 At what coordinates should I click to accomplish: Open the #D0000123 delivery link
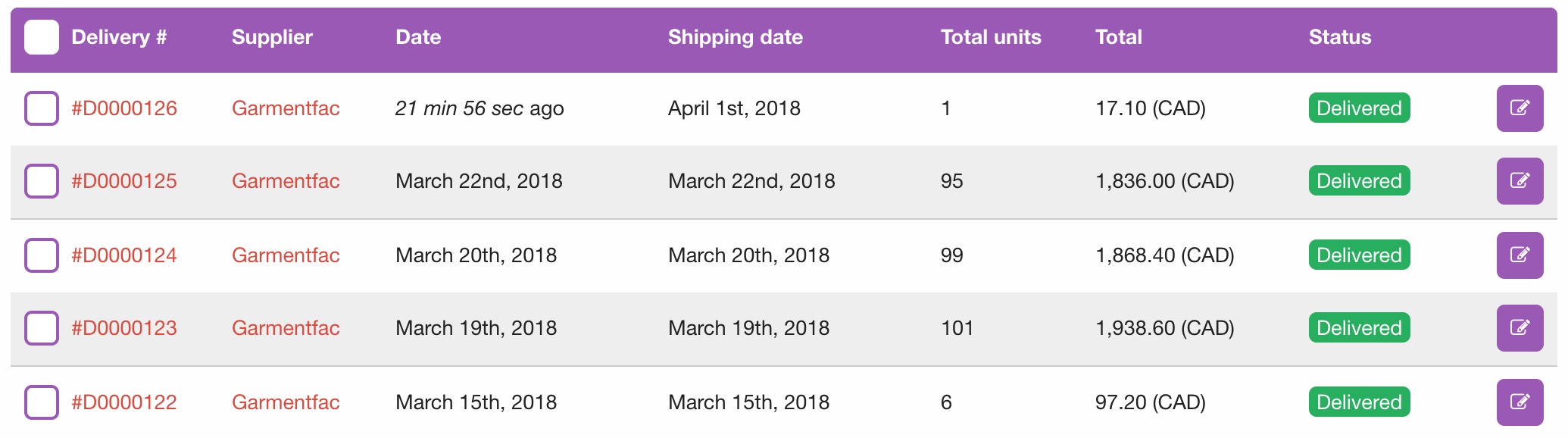[124, 328]
